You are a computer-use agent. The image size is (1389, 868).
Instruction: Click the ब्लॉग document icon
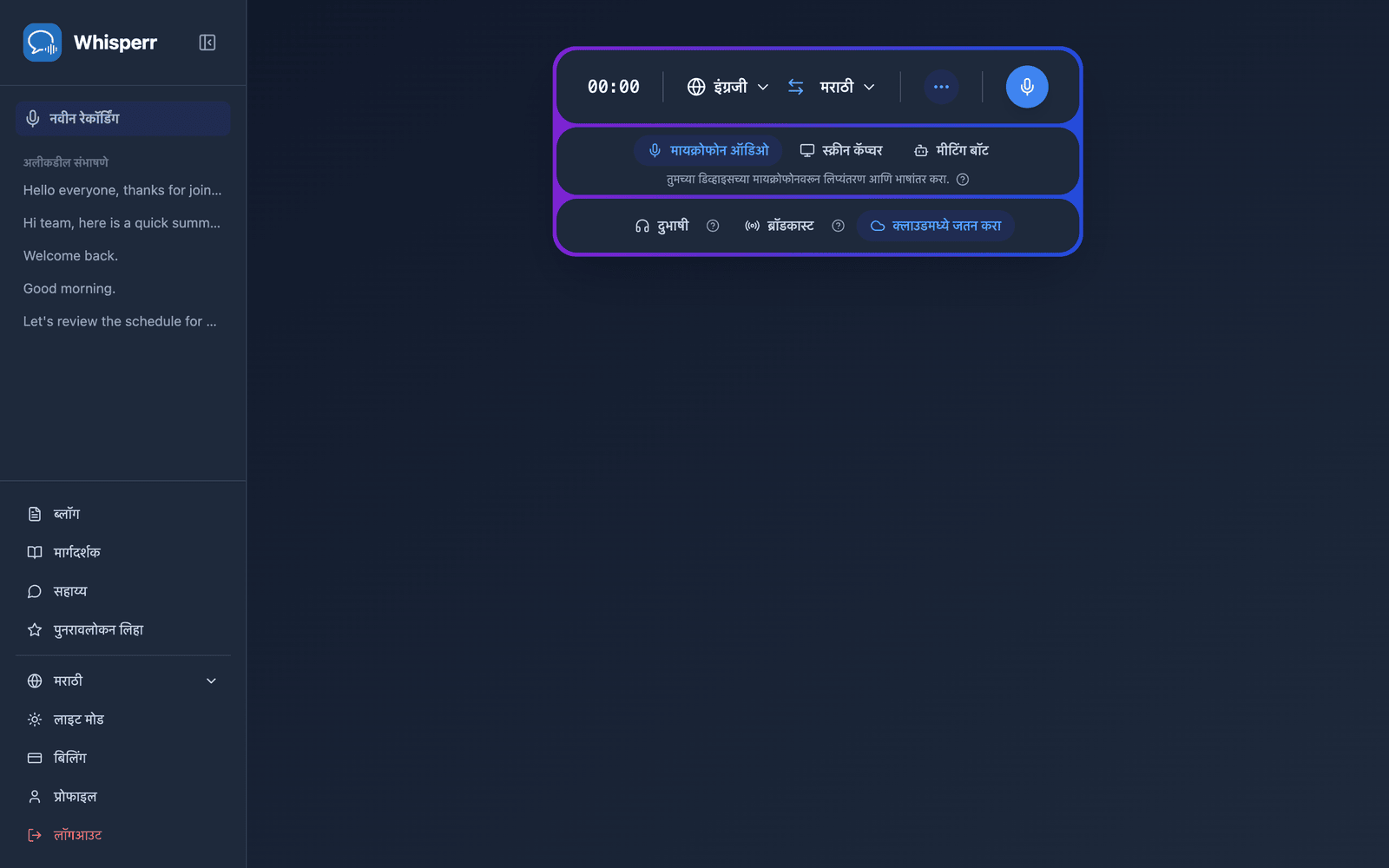tap(35, 514)
